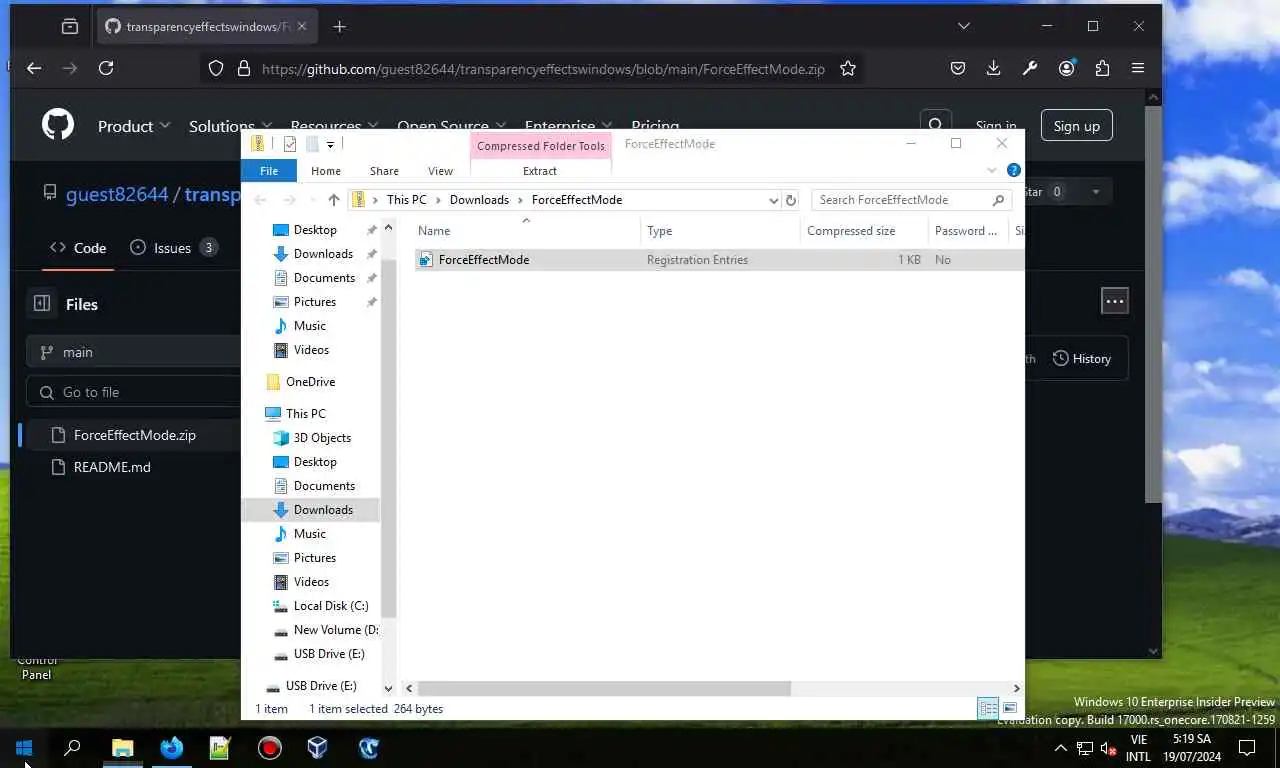Screen dimensions: 1280x768
Task: Open the List all tabs dropdown
Action: pyautogui.click(x=963, y=26)
